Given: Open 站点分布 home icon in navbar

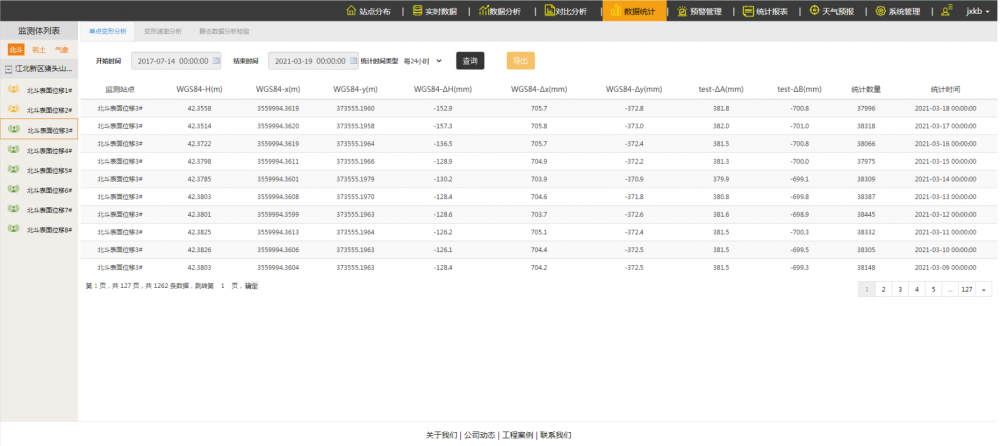Looking at the screenshot, I should click(351, 11).
